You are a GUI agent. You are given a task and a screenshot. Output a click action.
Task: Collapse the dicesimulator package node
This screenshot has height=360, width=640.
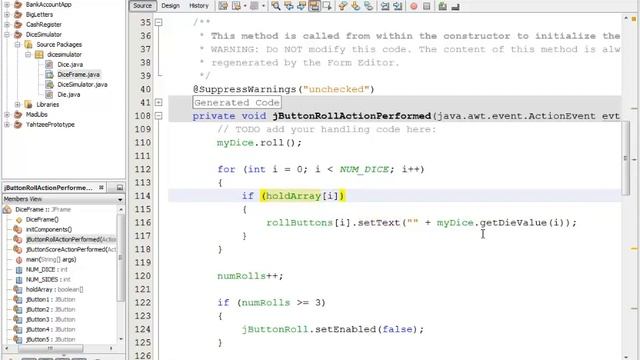(x=28, y=54)
